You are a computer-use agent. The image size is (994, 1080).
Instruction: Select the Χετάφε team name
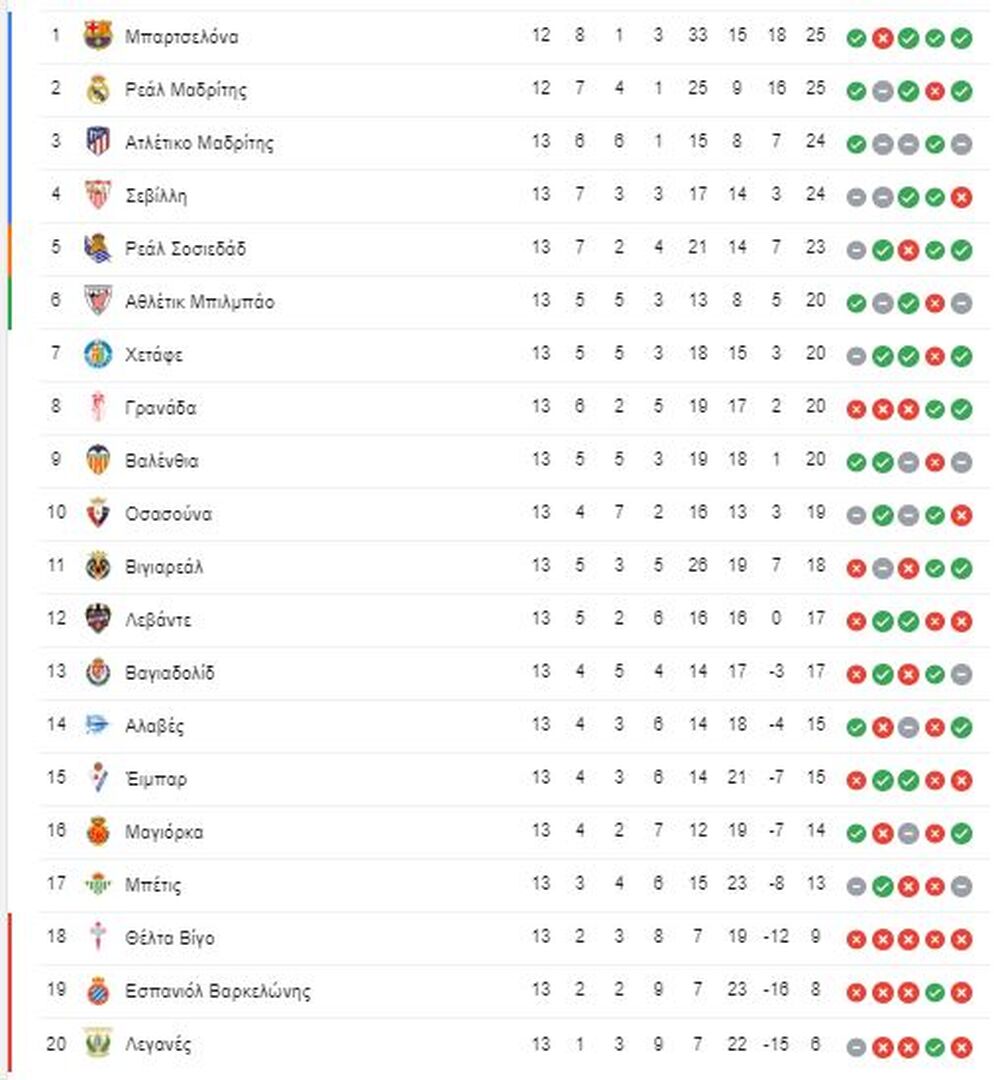coord(154,355)
